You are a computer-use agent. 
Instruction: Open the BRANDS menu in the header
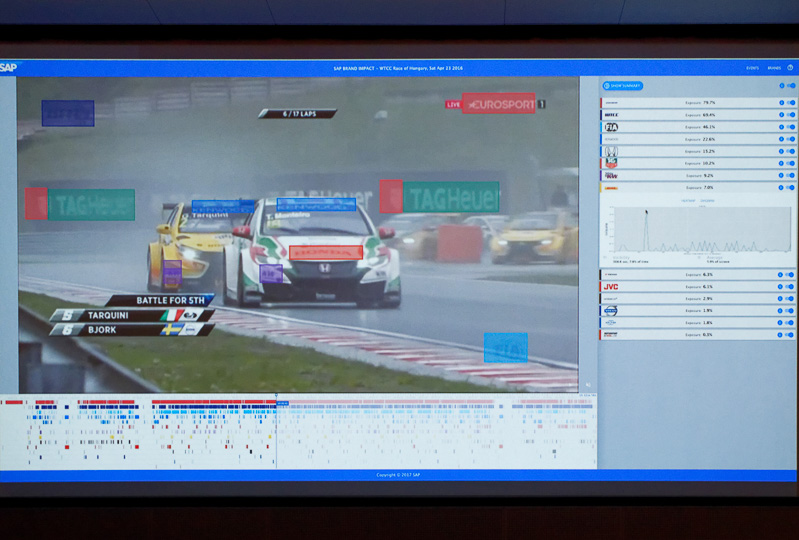click(774, 68)
